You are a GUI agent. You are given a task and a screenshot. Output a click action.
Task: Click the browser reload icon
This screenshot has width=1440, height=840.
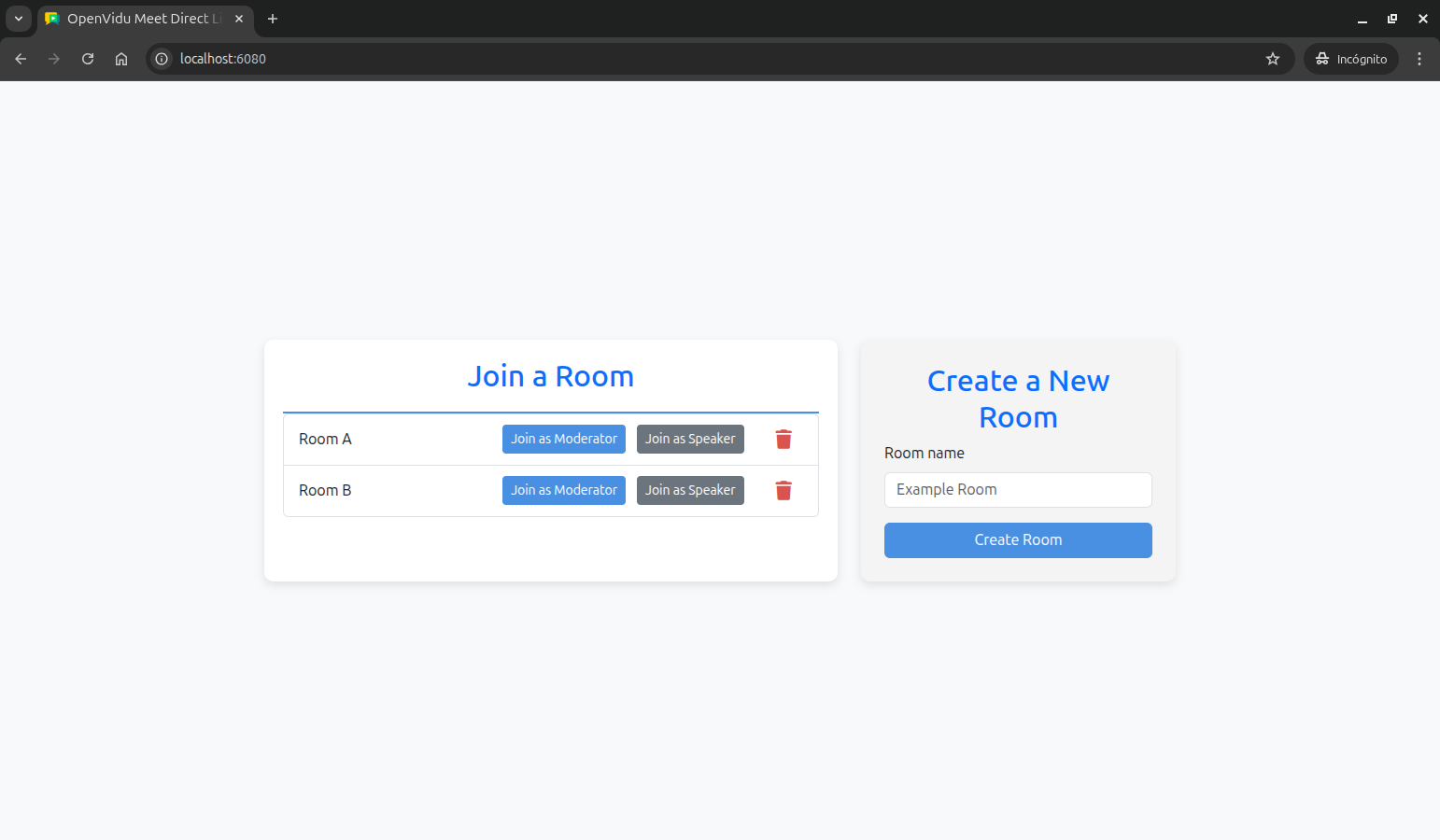click(x=88, y=59)
